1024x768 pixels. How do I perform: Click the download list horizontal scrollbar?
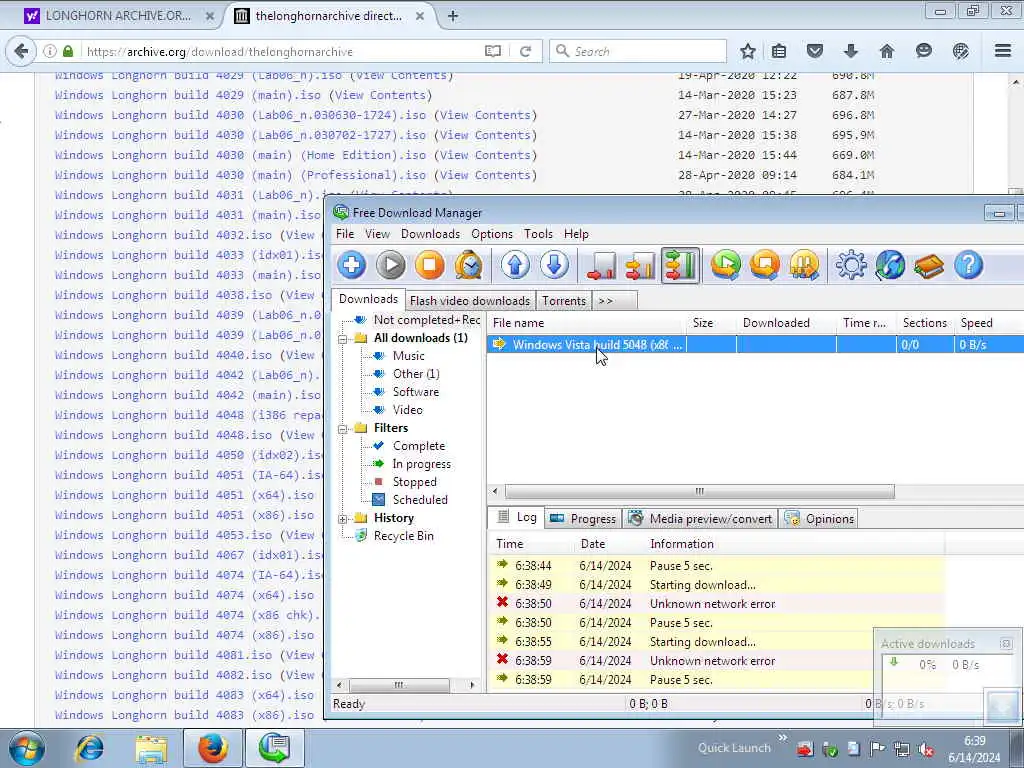coord(699,491)
